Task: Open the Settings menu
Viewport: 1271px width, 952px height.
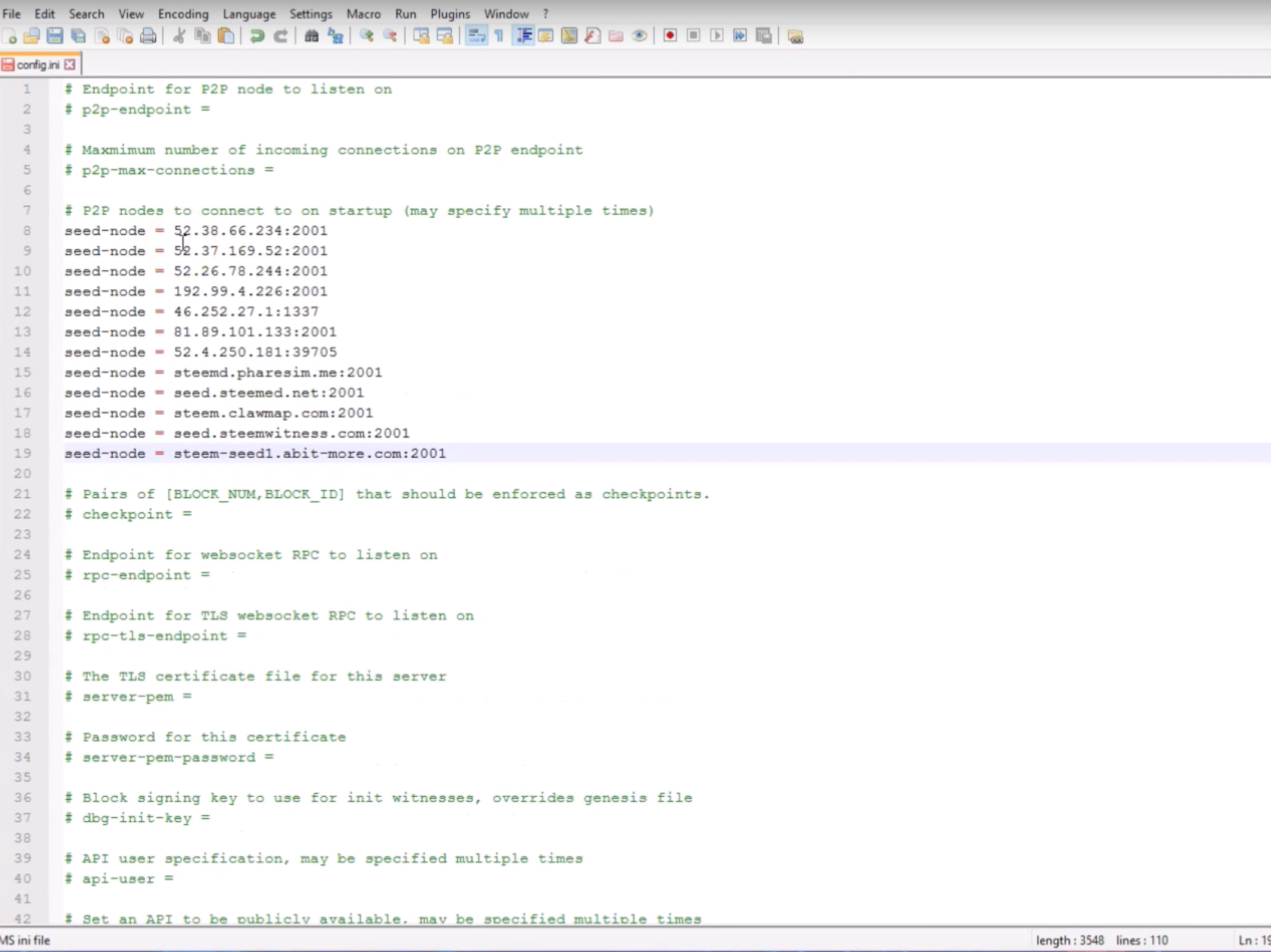Action: 310,14
